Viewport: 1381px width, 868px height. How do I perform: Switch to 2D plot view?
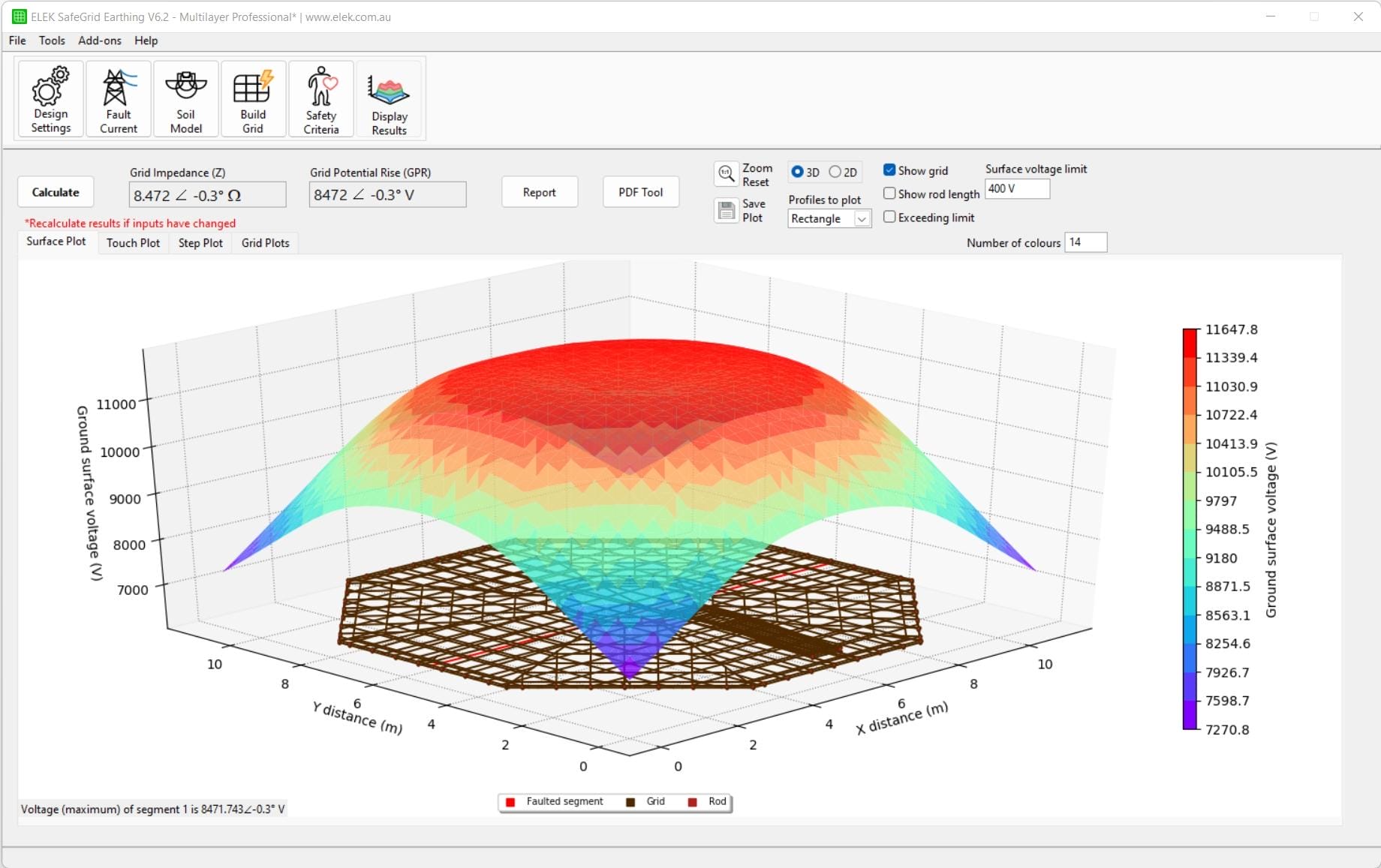click(835, 172)
